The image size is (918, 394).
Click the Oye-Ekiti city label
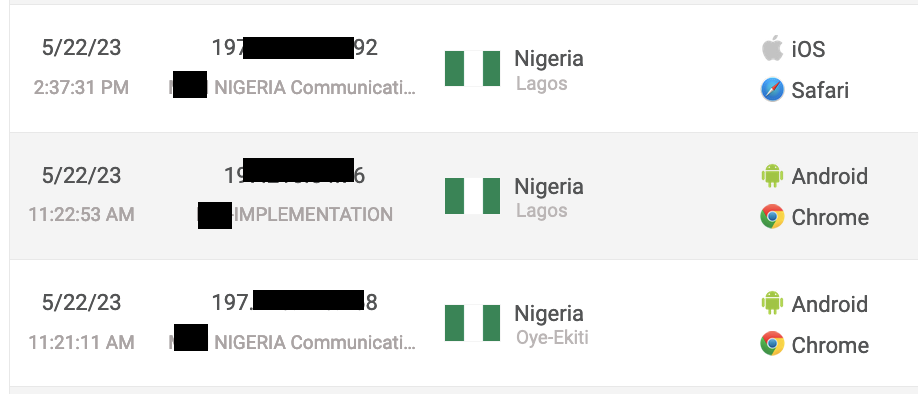[552, 338]
